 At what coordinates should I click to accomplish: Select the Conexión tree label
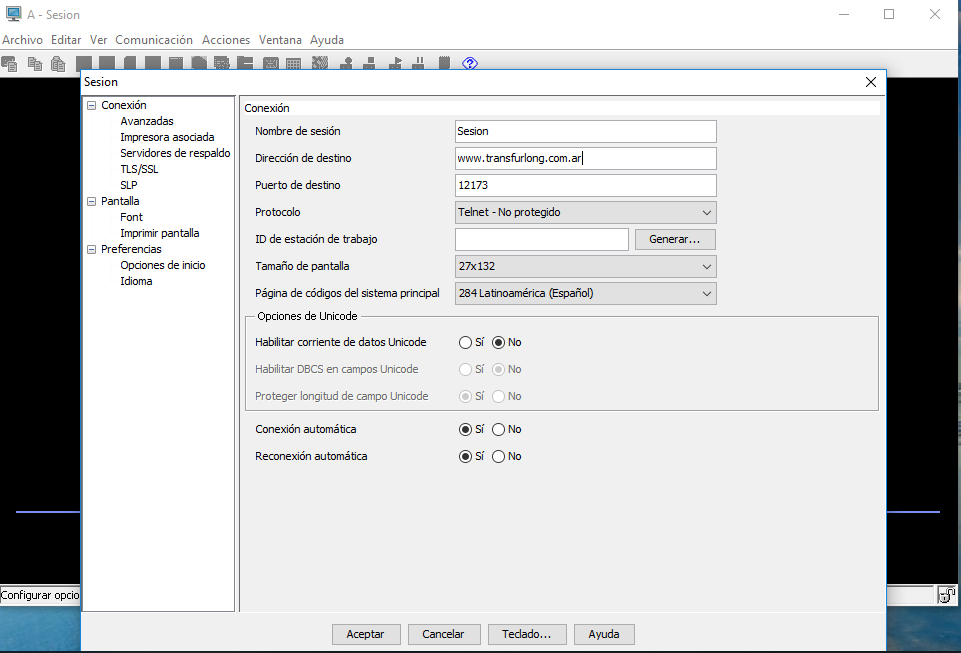[124, 105]
